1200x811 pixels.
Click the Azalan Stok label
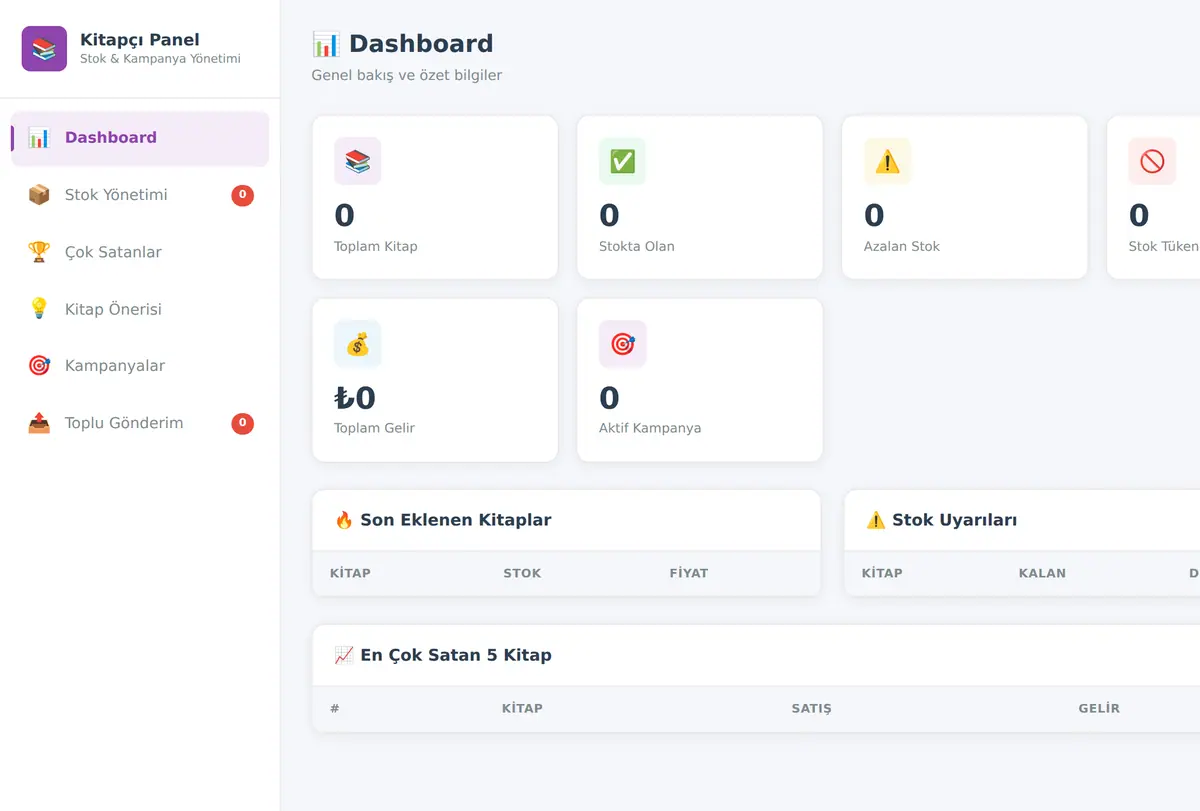902,246
